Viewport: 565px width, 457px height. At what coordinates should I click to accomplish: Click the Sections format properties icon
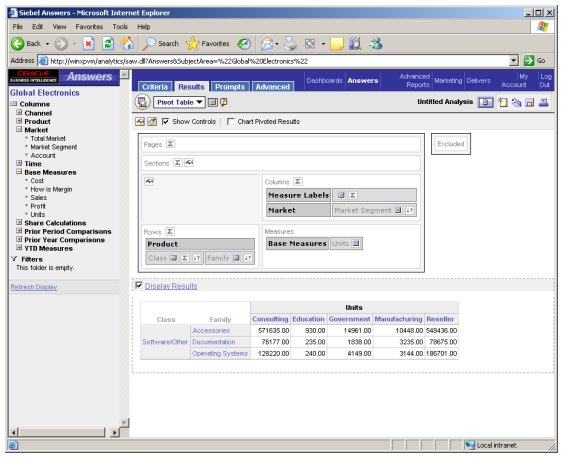[x=189, y=163]
